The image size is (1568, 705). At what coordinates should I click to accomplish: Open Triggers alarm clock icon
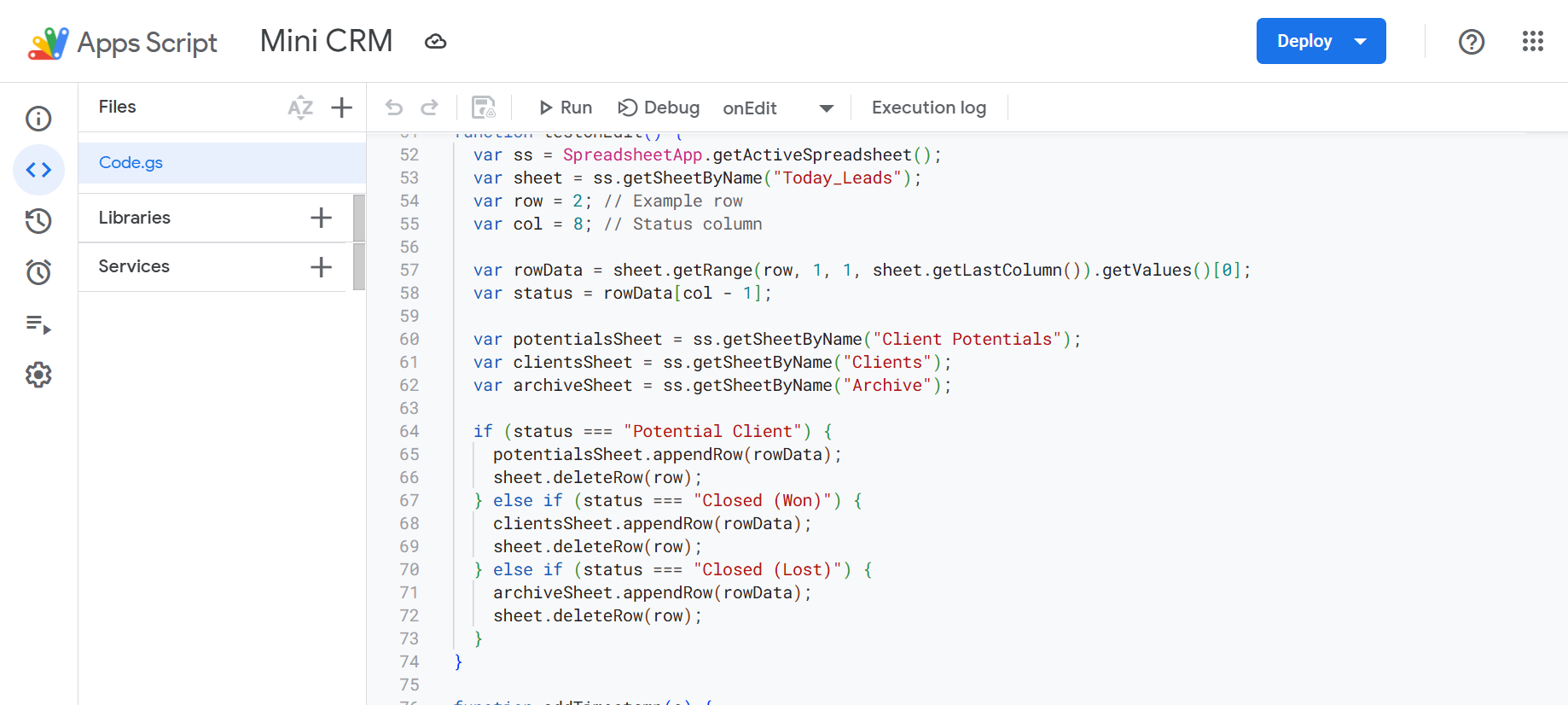pos(38,272)
